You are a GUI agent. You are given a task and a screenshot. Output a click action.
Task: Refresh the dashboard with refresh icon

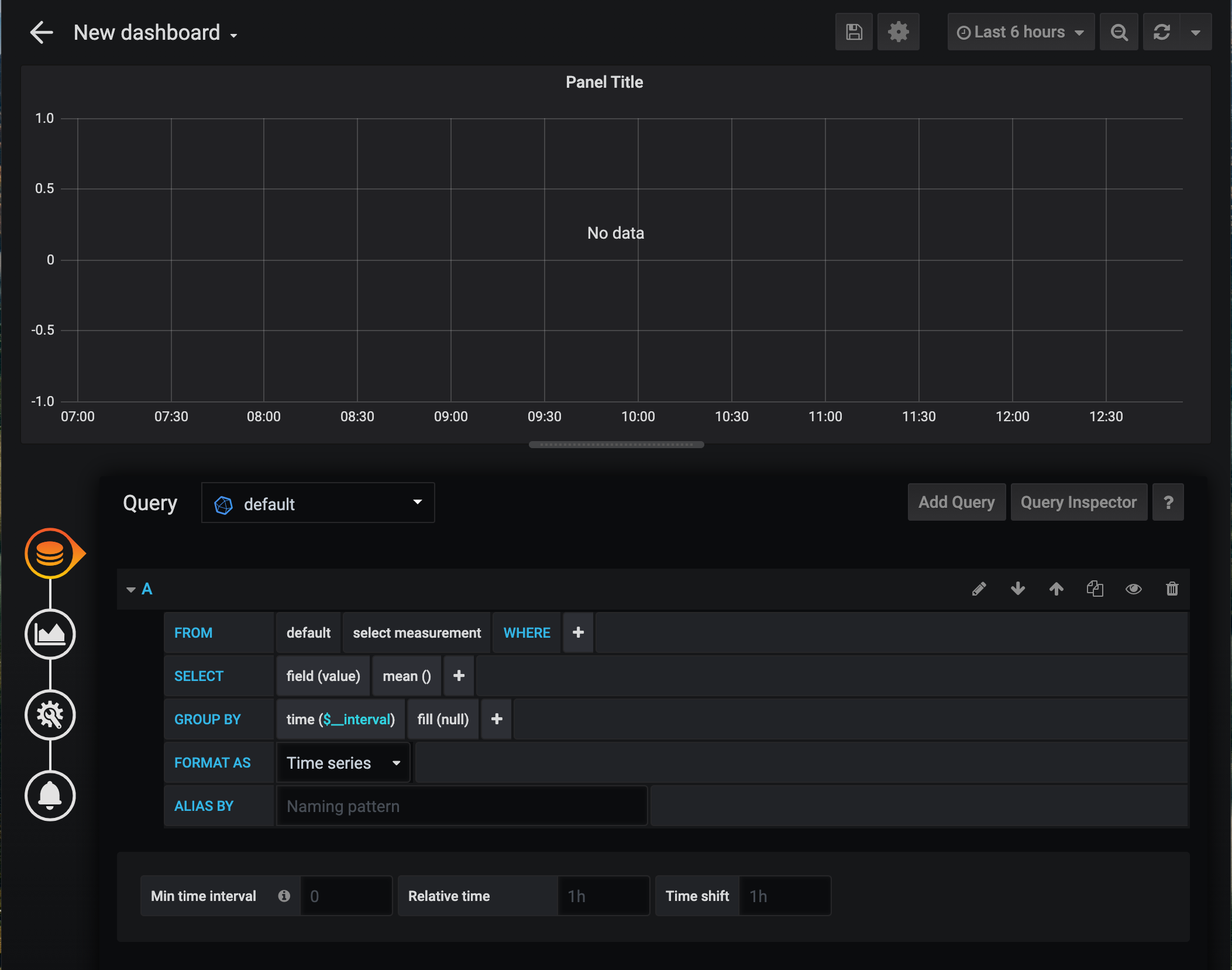[1162, 32]
